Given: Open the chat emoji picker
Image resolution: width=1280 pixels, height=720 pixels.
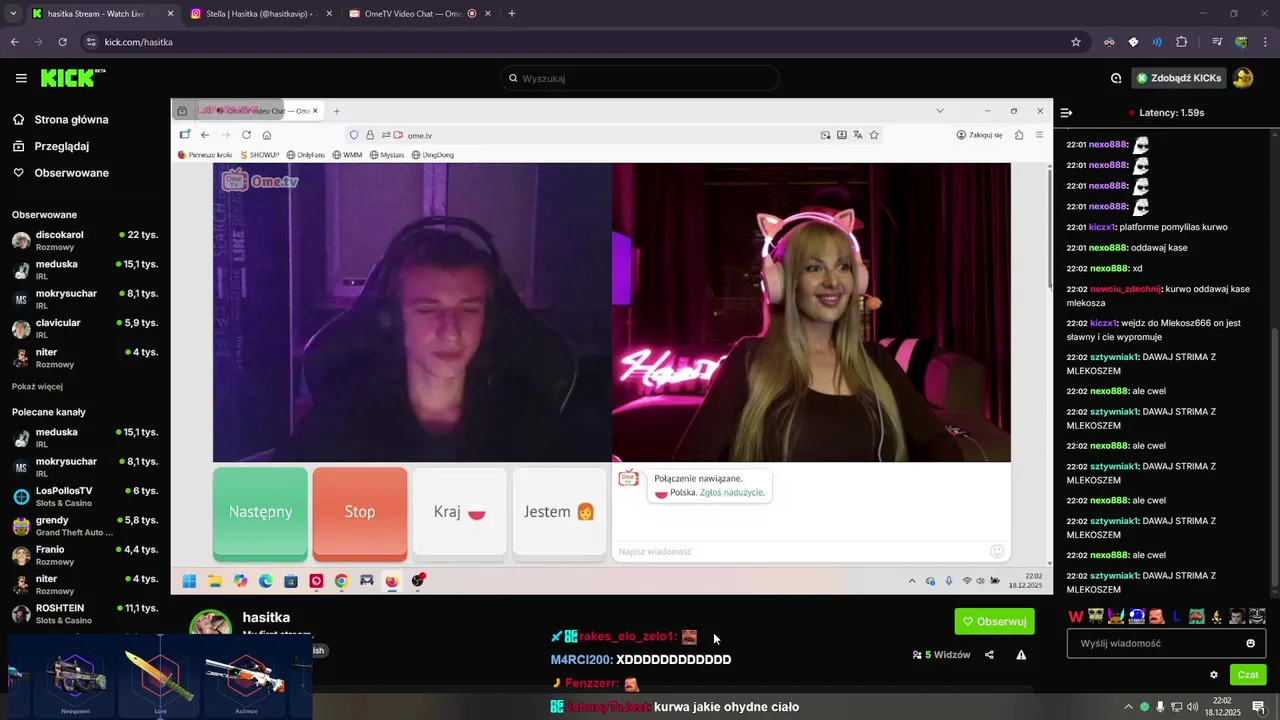Looking at the screenshot, I should 1250,643.
